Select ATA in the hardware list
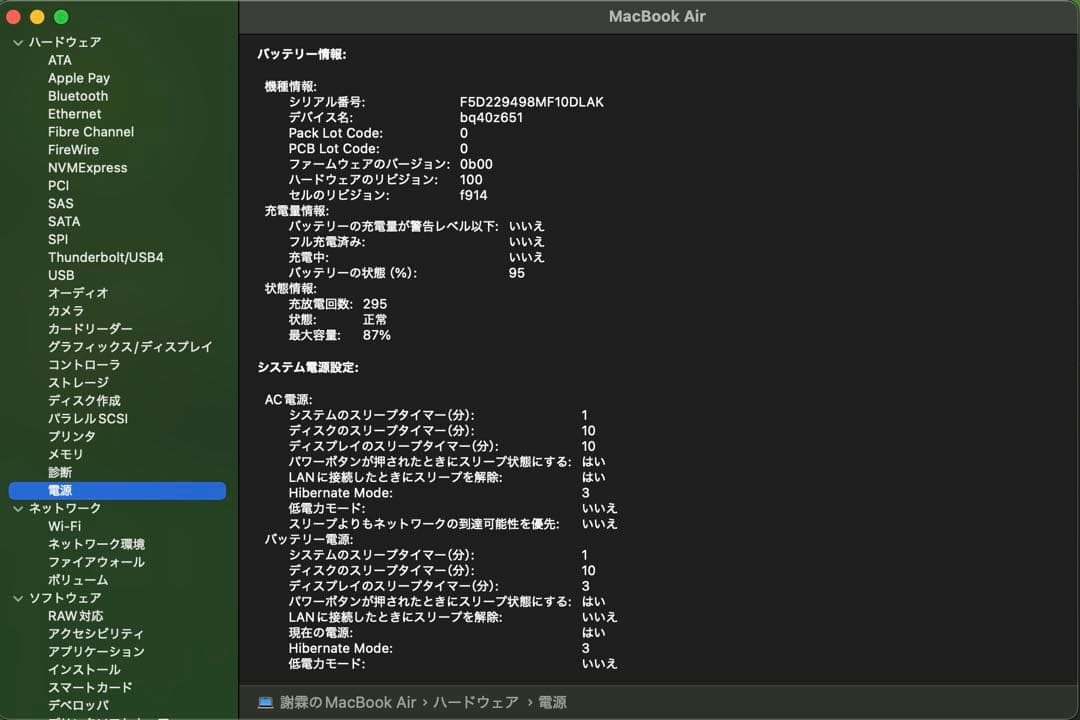Screen dimensions: 1080x720 point(60,59)
